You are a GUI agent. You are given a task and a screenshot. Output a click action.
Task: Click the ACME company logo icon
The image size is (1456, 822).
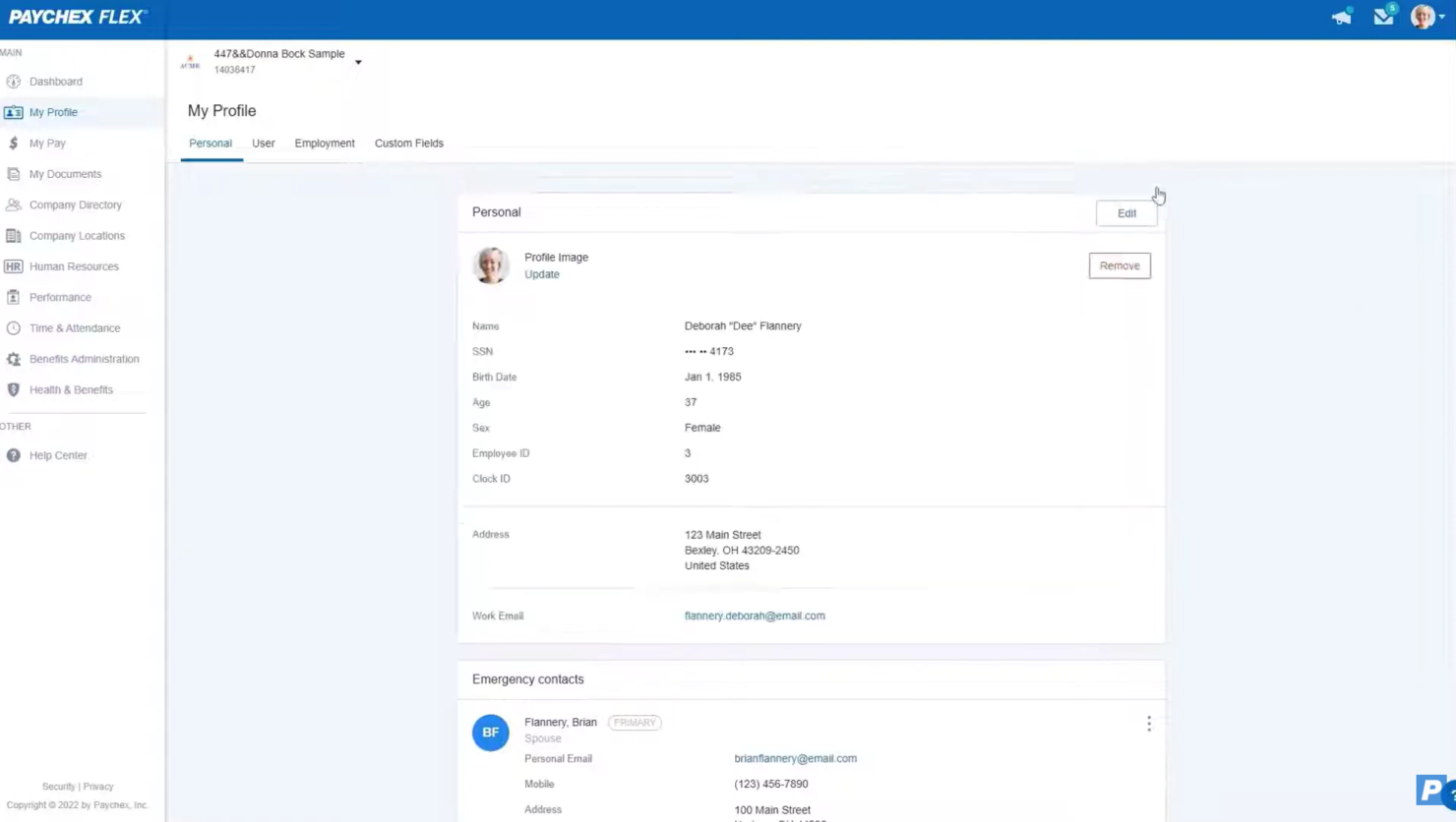pyautogui.click(x=191, y=62)
